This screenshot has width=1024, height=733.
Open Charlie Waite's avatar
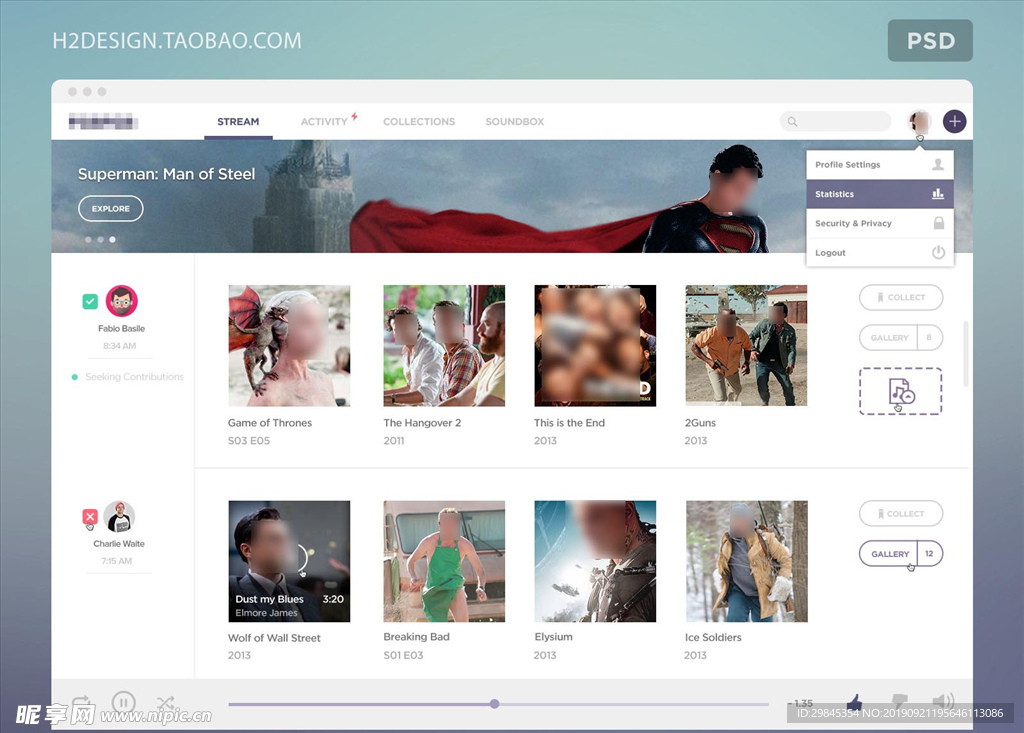(119, 517)
